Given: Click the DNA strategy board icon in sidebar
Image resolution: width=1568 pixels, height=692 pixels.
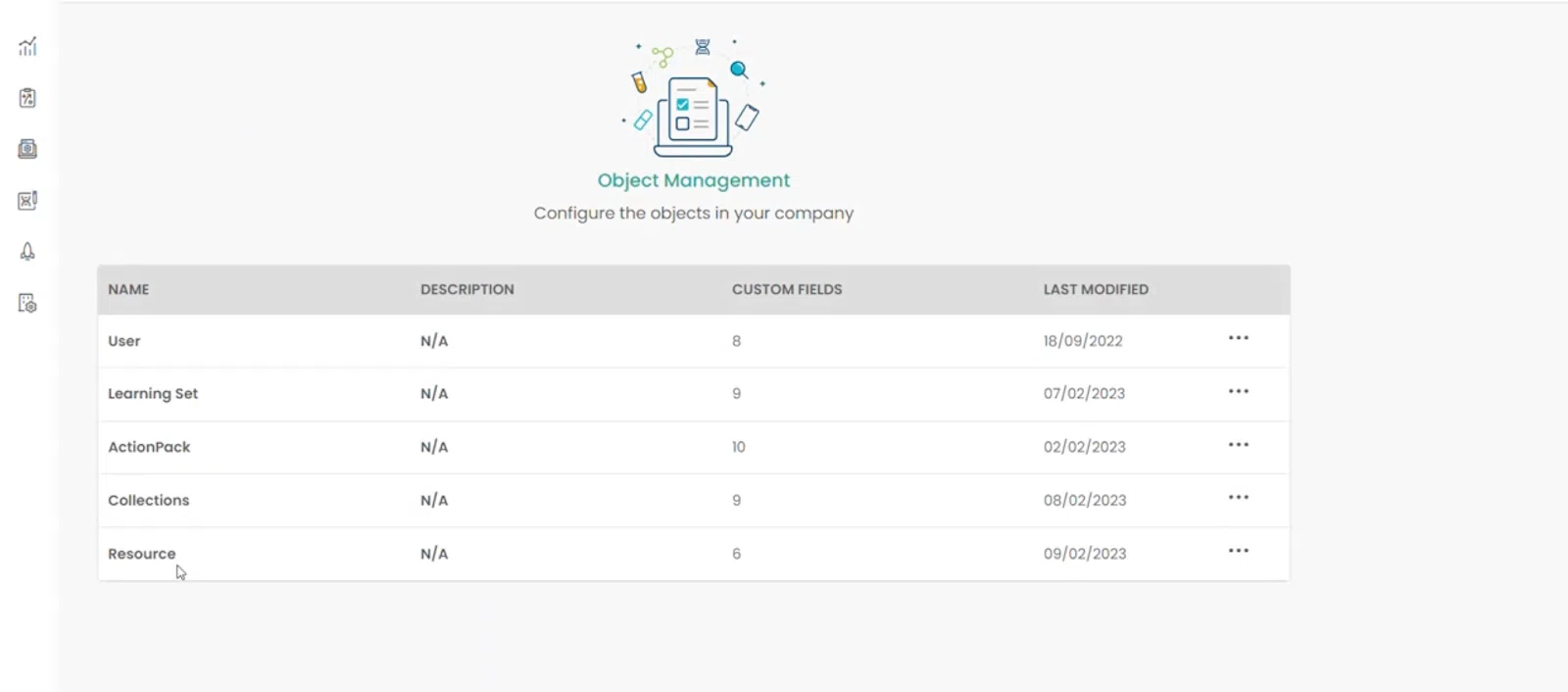Looking at the screenshot, I should click(27, 200).
